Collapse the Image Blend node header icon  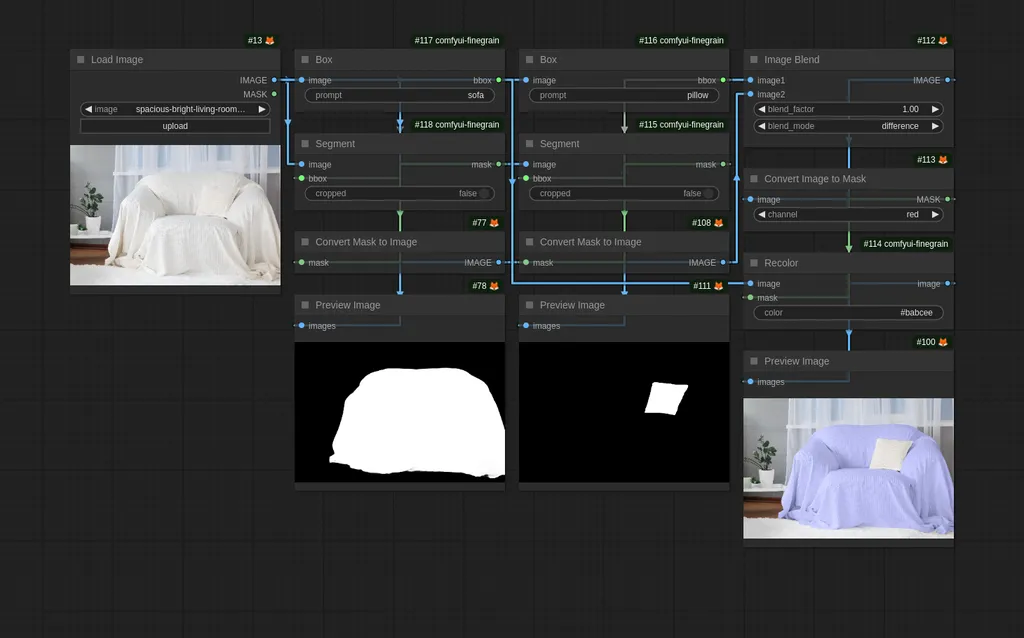753,59
